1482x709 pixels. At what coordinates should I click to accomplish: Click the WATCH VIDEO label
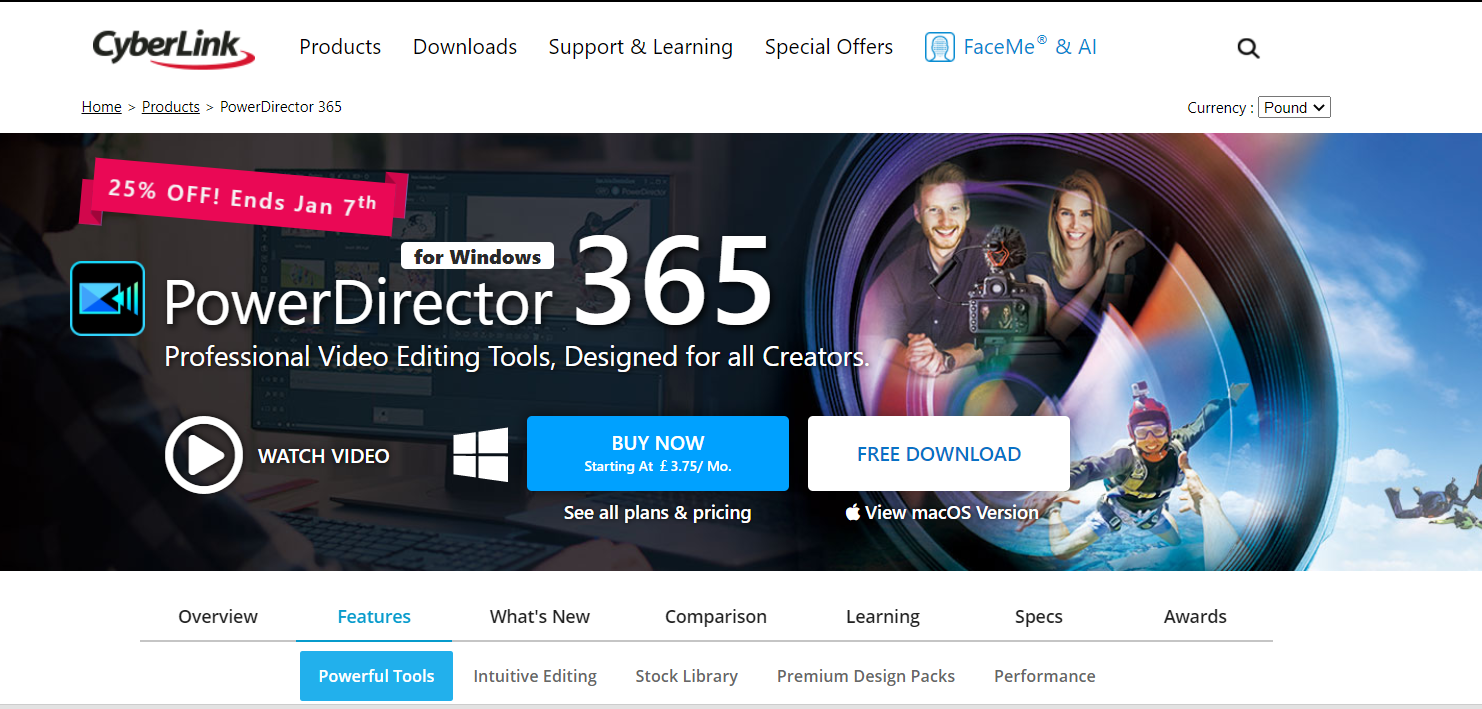pos(324,456)
